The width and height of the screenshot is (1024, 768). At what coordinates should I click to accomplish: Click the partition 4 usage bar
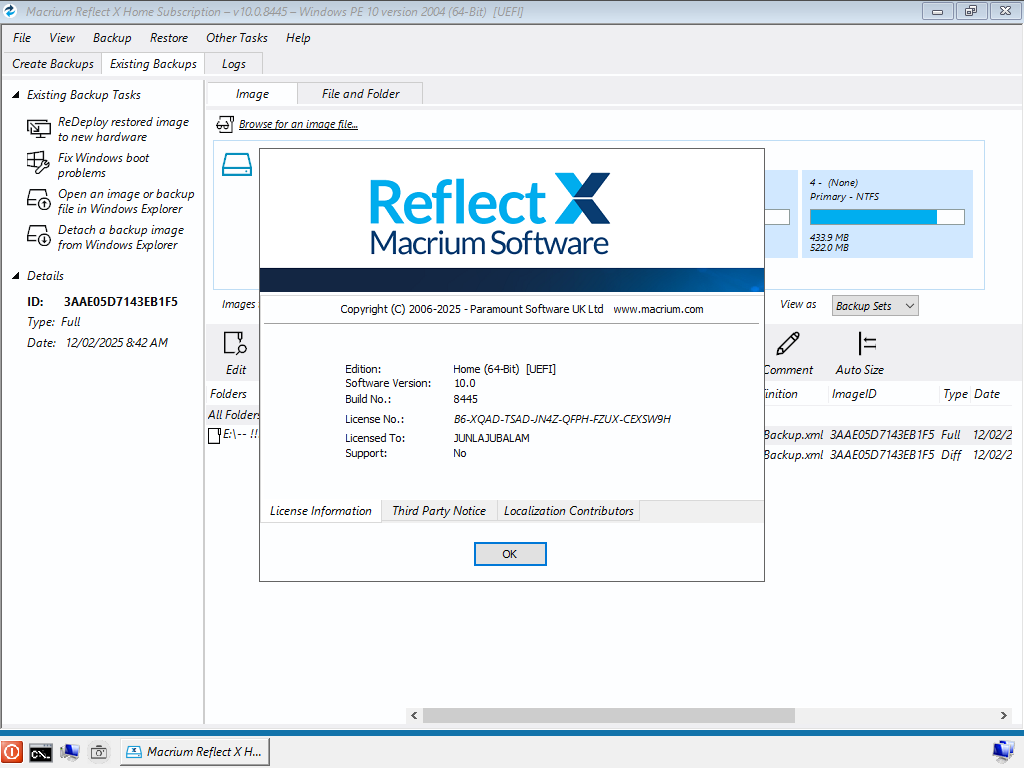(887, 217)
